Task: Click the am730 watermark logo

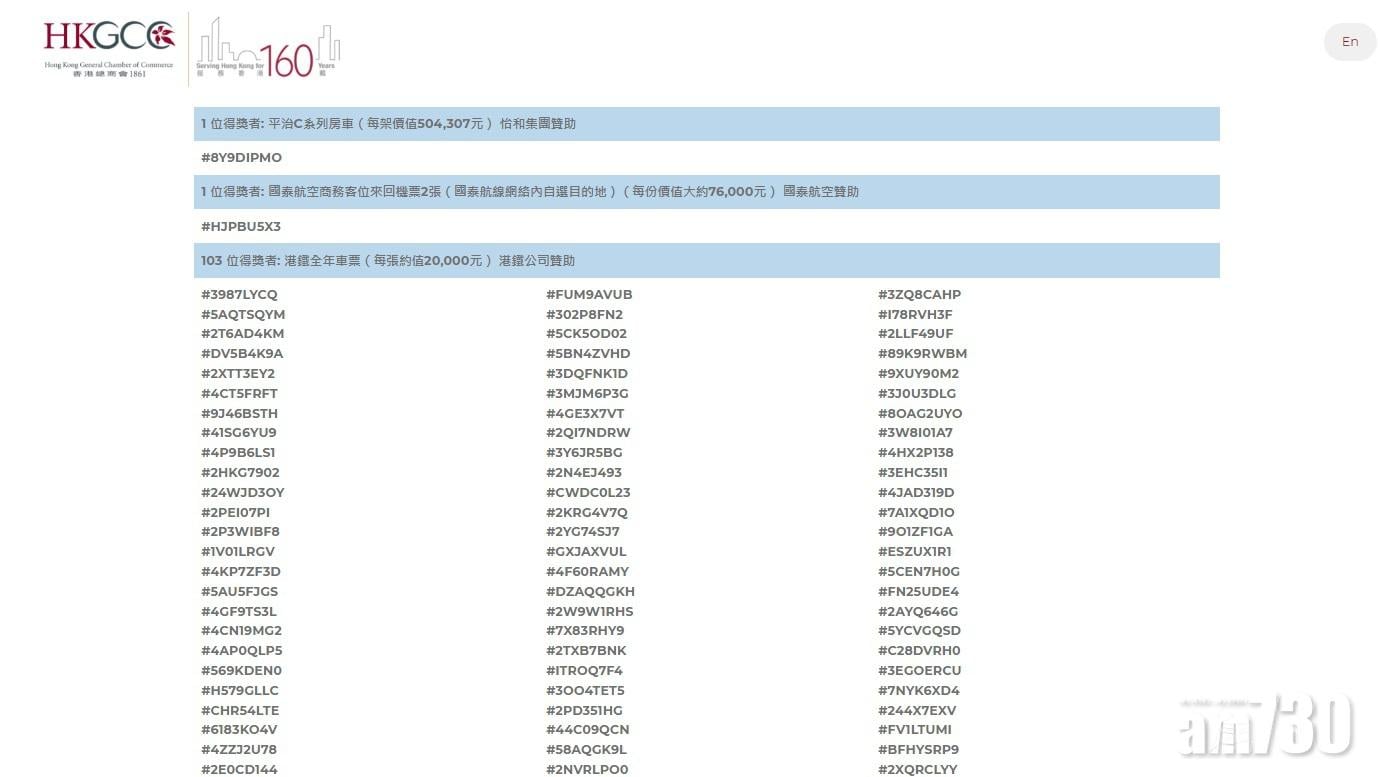Action: (x=1266, y=723)
